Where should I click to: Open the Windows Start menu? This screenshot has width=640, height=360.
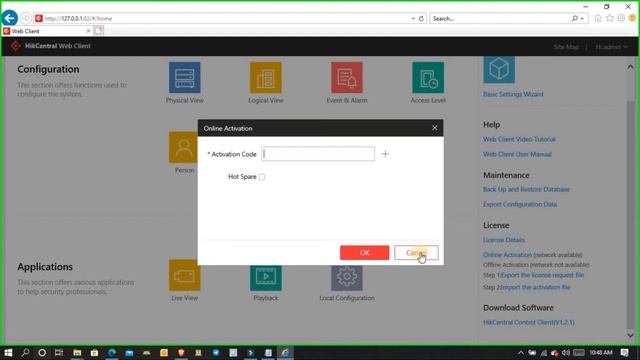(x=8, y=353)
